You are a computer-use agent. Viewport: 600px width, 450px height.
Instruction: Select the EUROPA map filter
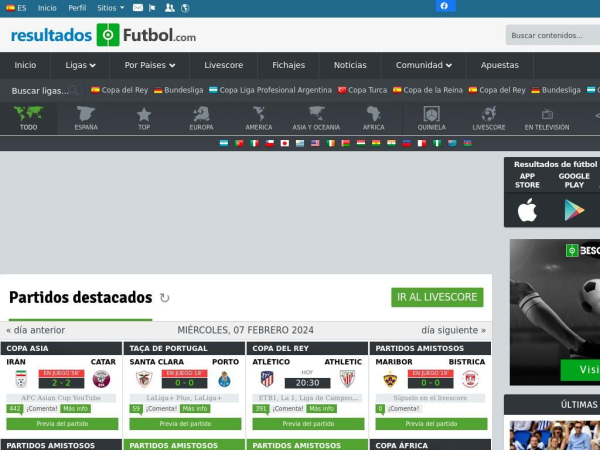[201, 119]
